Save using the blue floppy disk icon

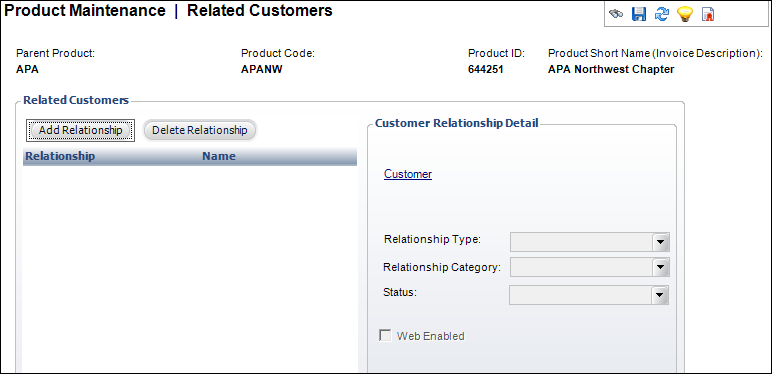point(639,14)
